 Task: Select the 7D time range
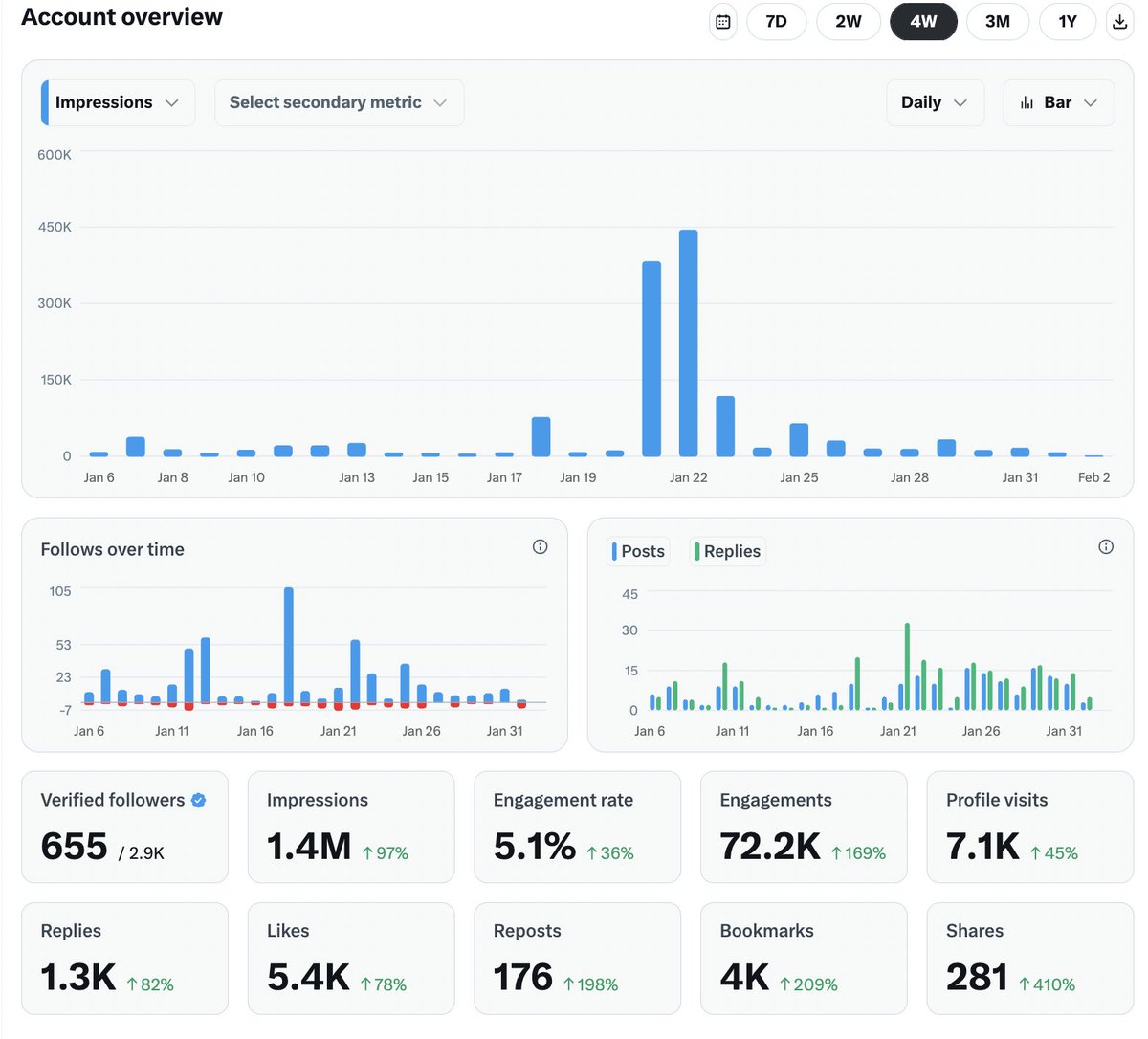[x=776, y=22]
